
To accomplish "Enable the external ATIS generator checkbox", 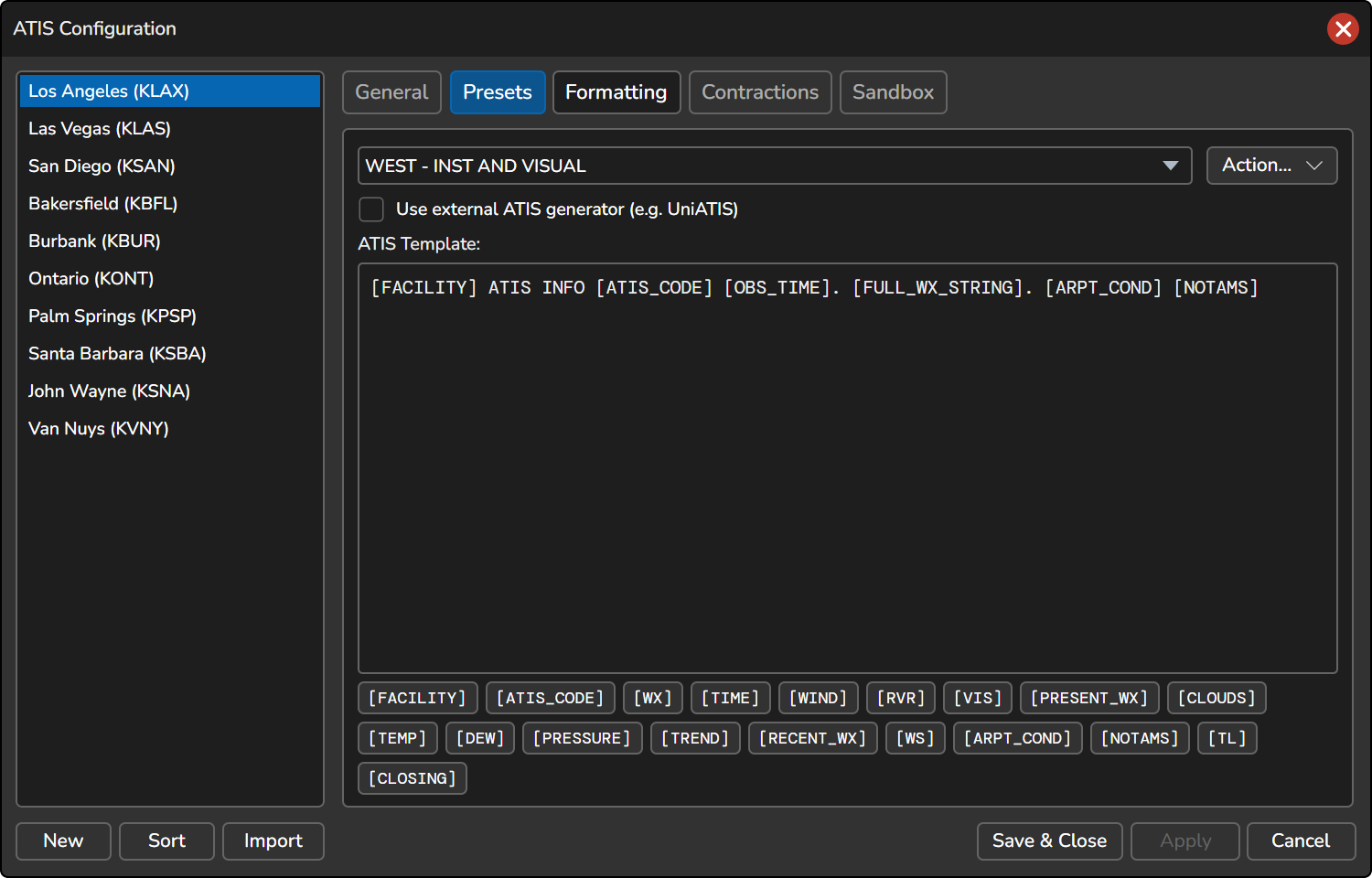I will tap(371, 209).
